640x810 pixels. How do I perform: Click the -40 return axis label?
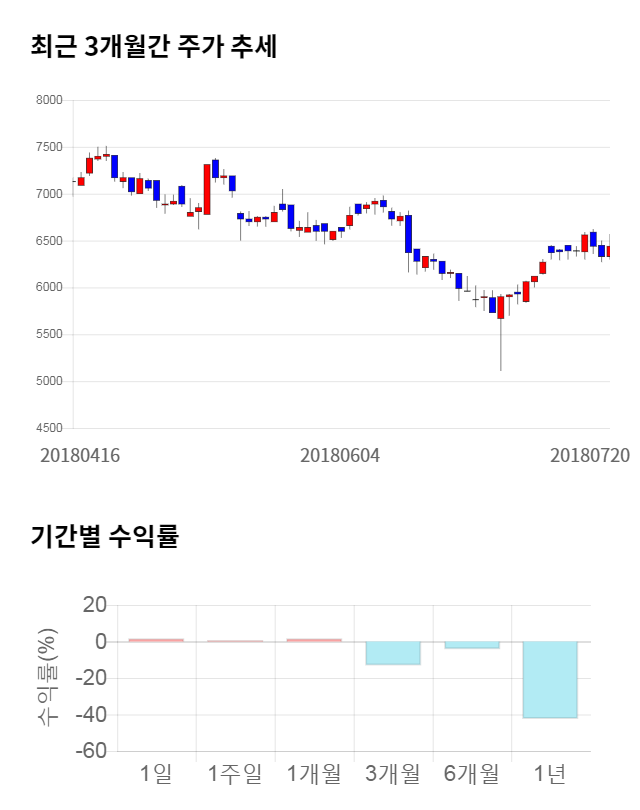pyautogui.click(x=93, y=715)
